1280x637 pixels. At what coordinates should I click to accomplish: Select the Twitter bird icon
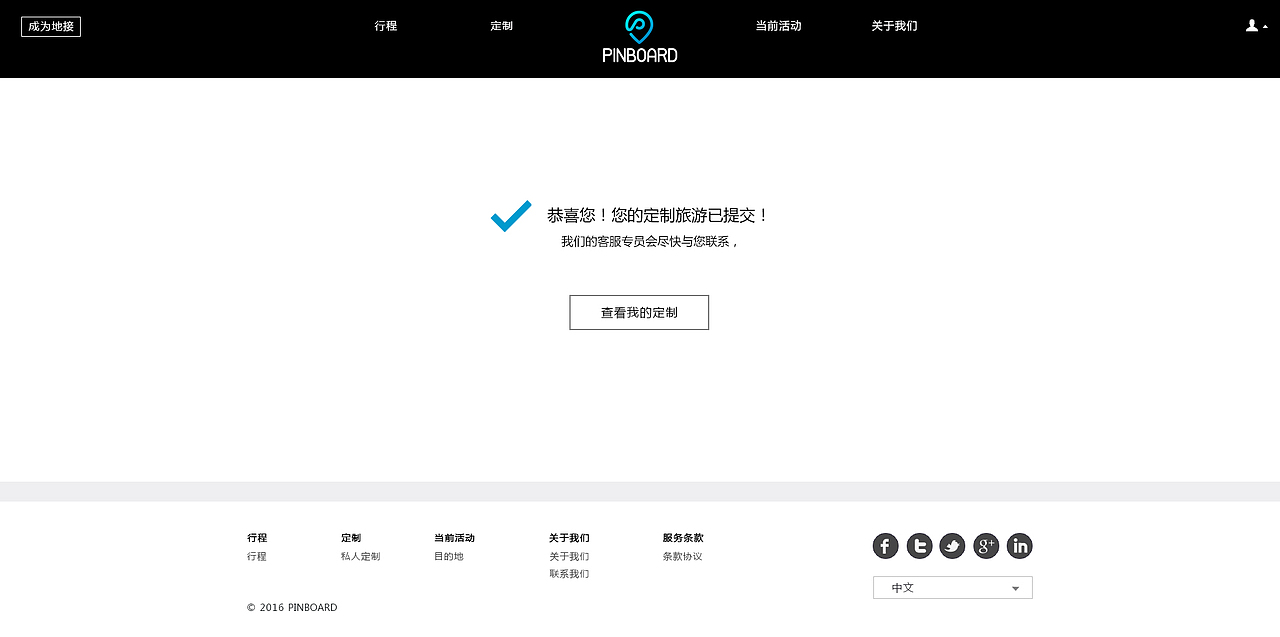(x=952, y=546)
